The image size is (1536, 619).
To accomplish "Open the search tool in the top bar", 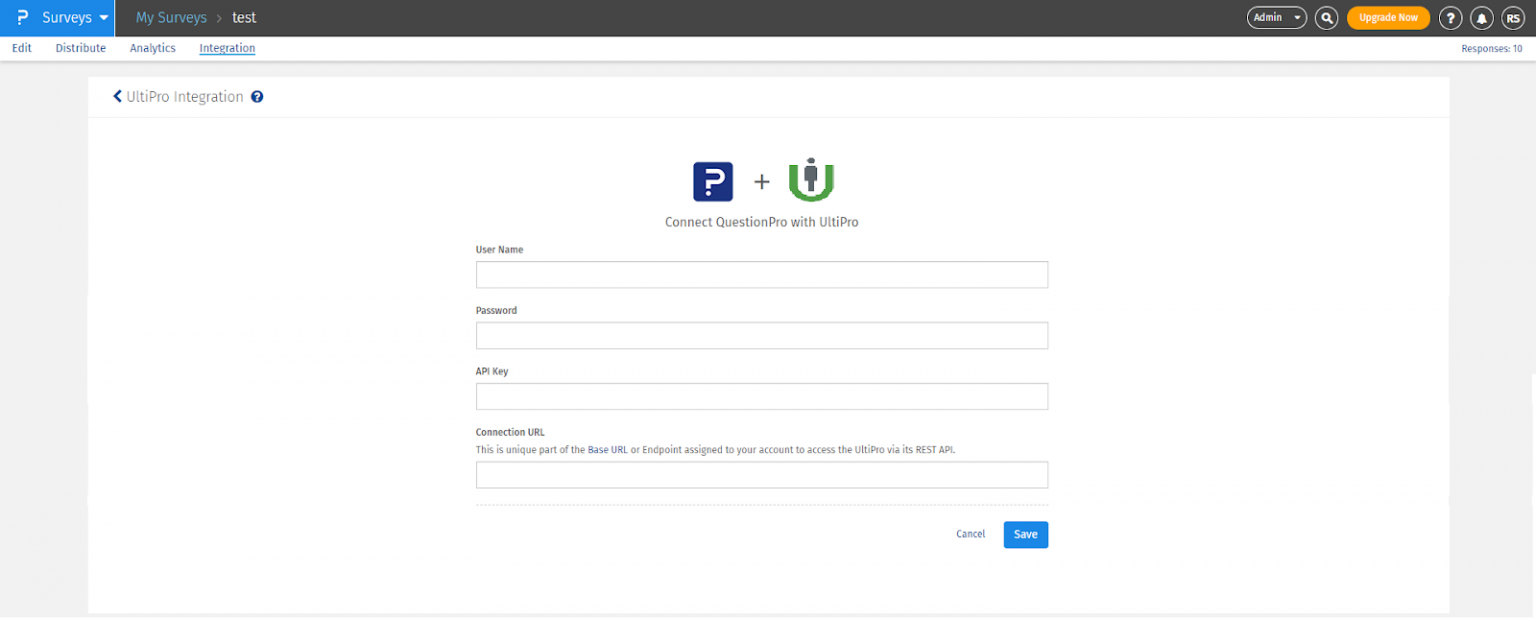I will click(1326, 17).
